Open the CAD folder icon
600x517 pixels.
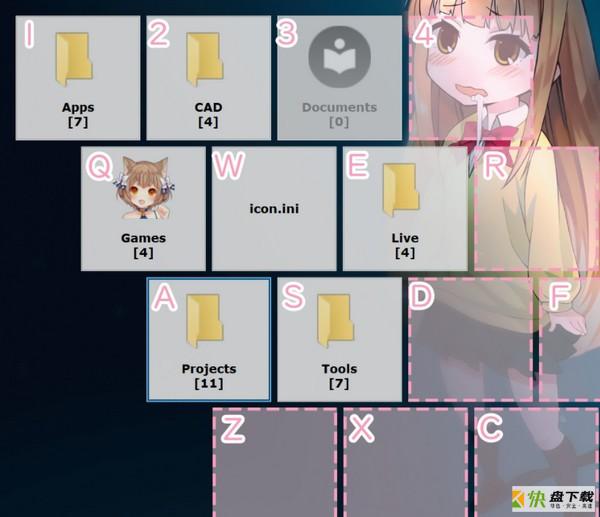205,59
